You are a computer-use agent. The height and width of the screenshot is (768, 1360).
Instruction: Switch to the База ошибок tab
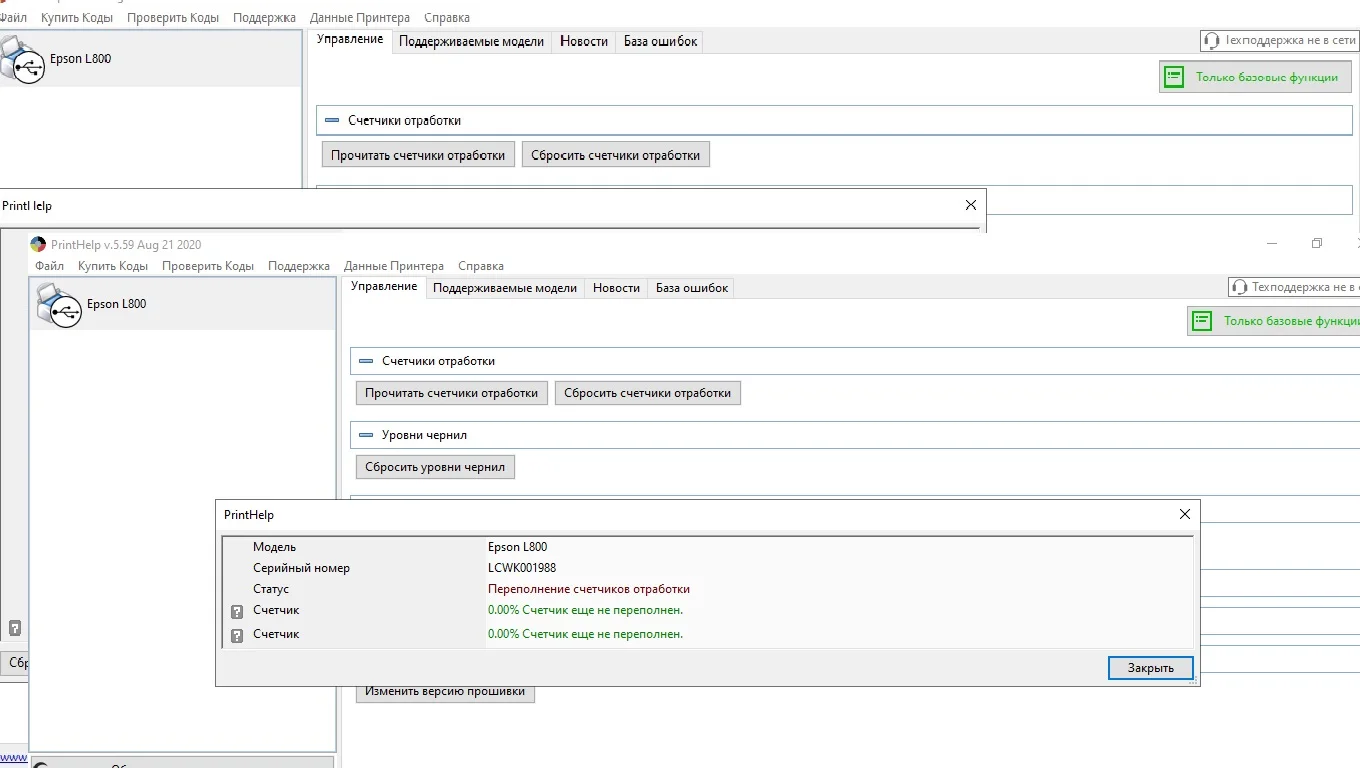(x=692, y=288)
